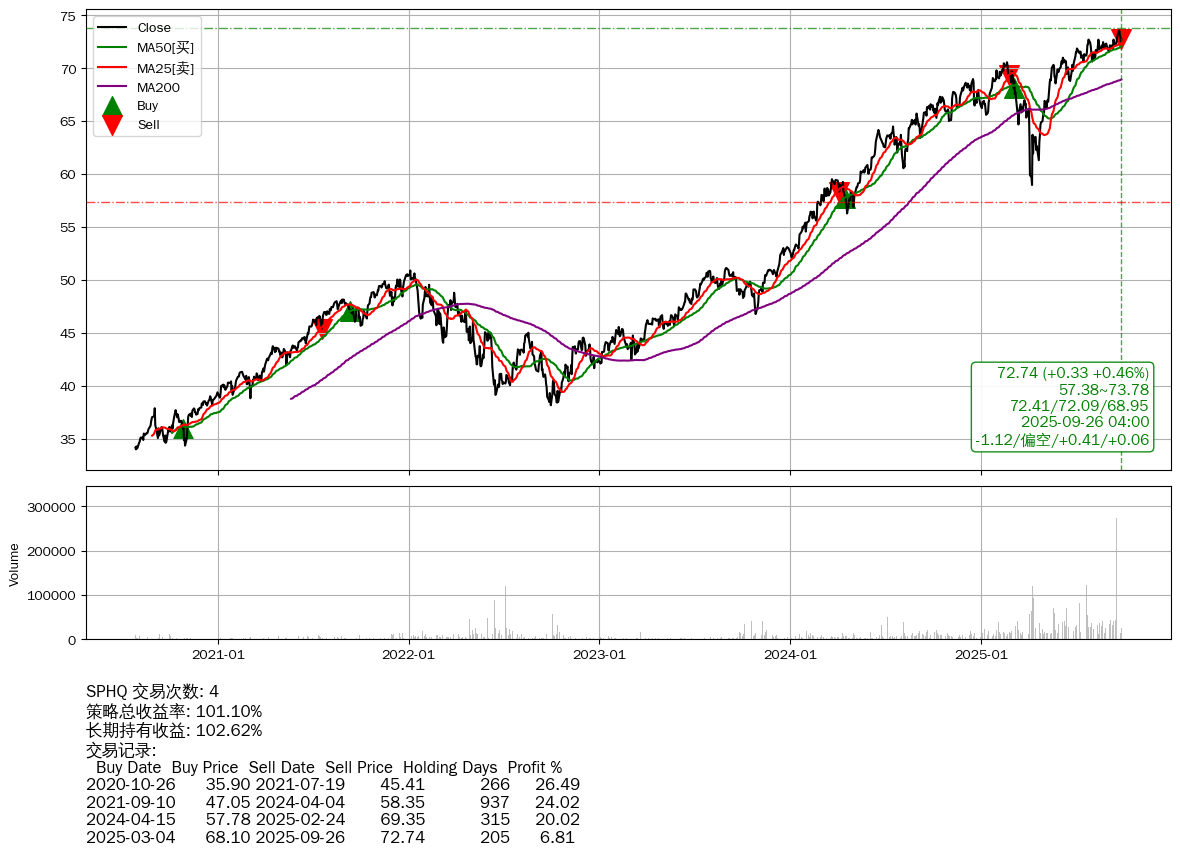Click the 策略总收益率 101.10% text line
This screenshot has width=1180, height=855.
coord(174,711)
